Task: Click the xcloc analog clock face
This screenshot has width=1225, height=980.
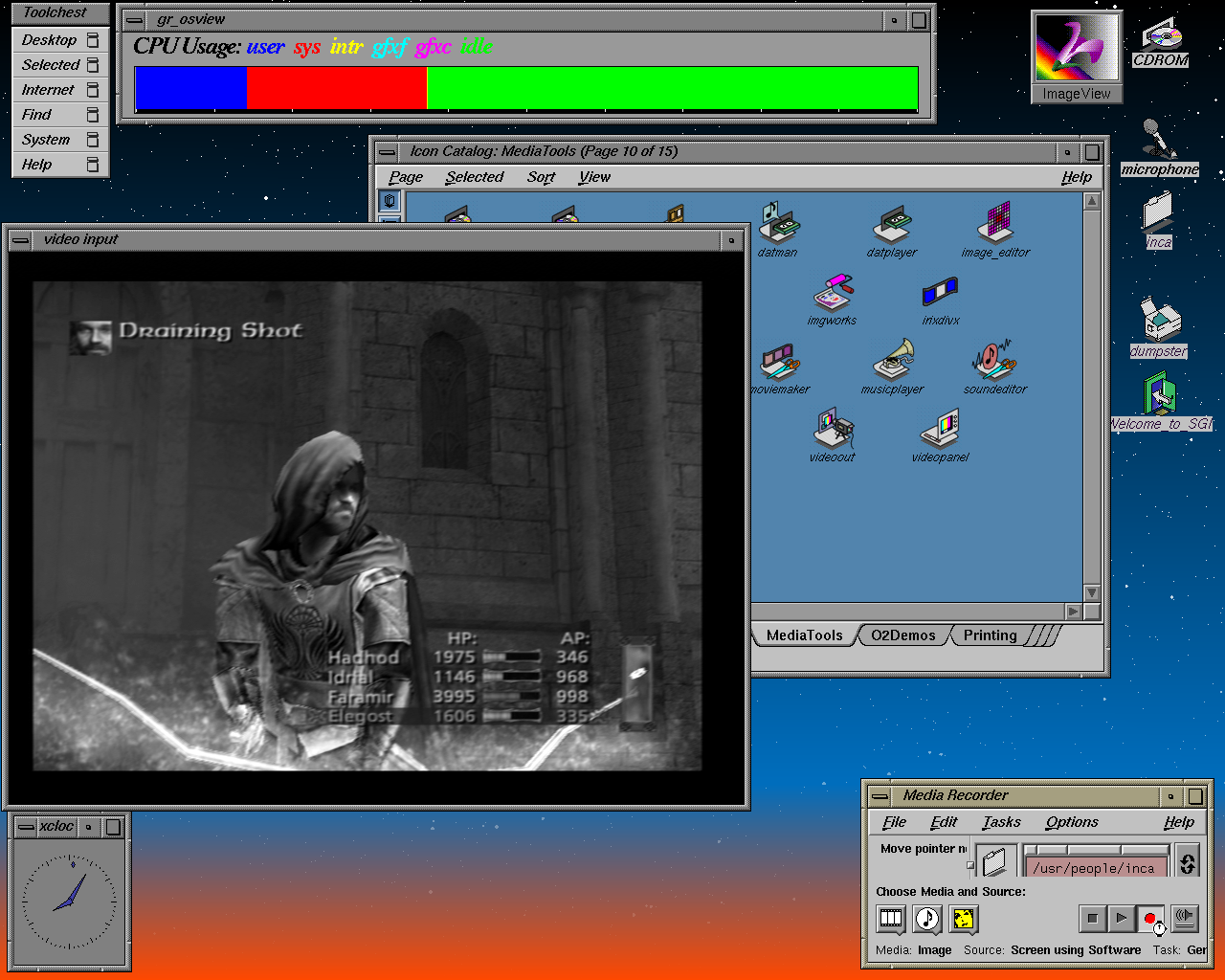Action: click(69, 902)
